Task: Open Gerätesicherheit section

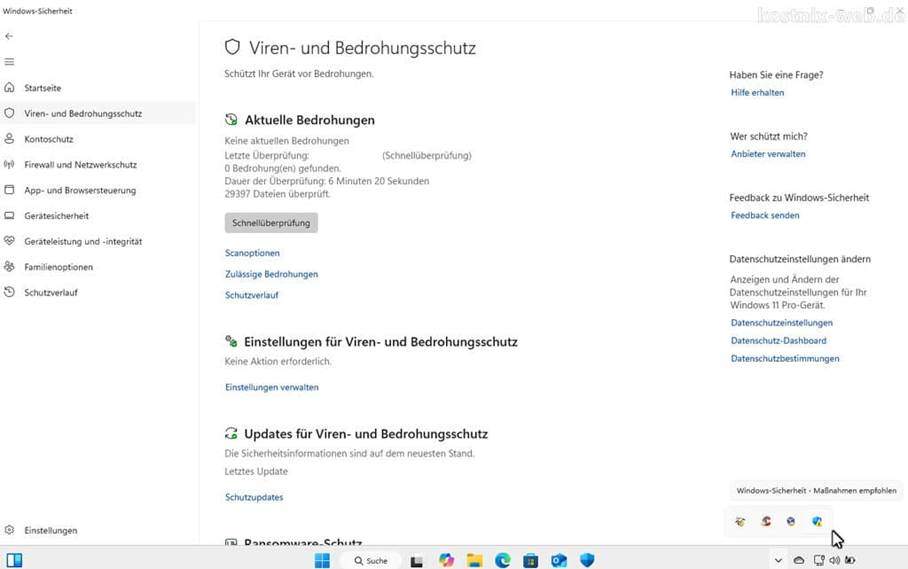Action: coord(56,216)
